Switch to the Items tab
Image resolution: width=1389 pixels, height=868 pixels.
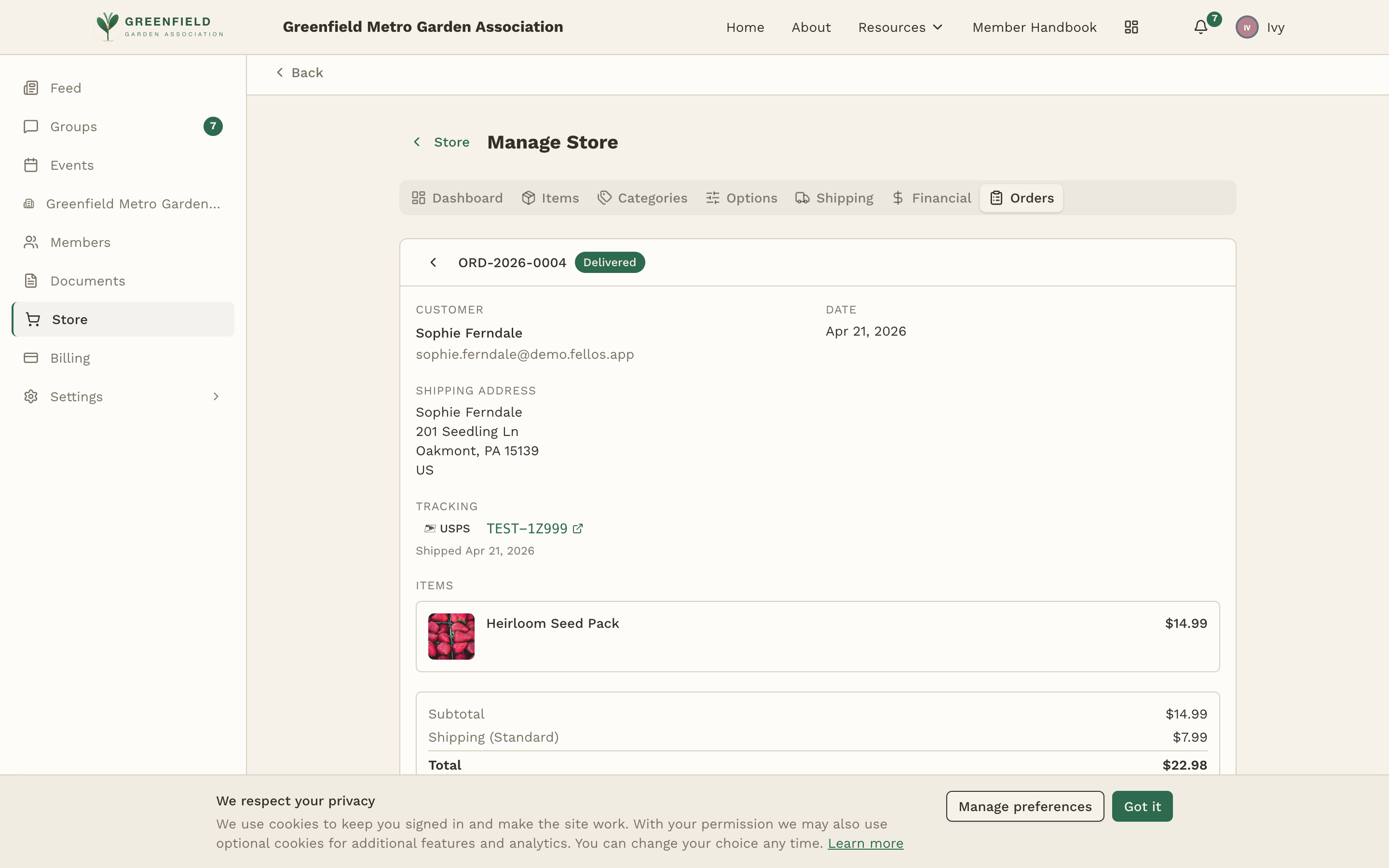[550, 198]
